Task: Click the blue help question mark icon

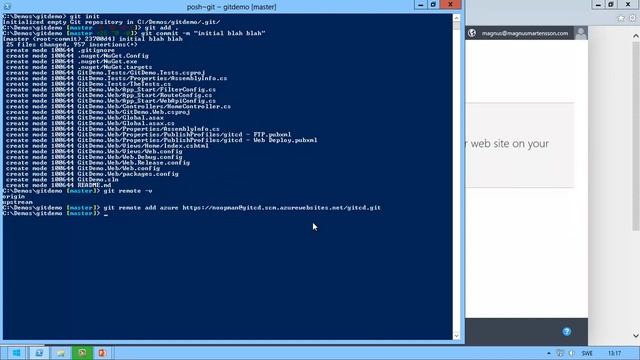Action: pos(567,331)
